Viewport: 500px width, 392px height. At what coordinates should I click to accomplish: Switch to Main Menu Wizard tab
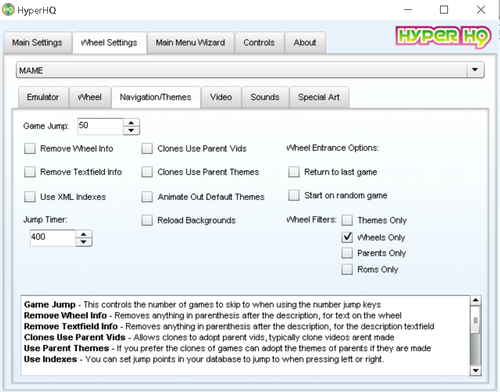coord(190,43)
